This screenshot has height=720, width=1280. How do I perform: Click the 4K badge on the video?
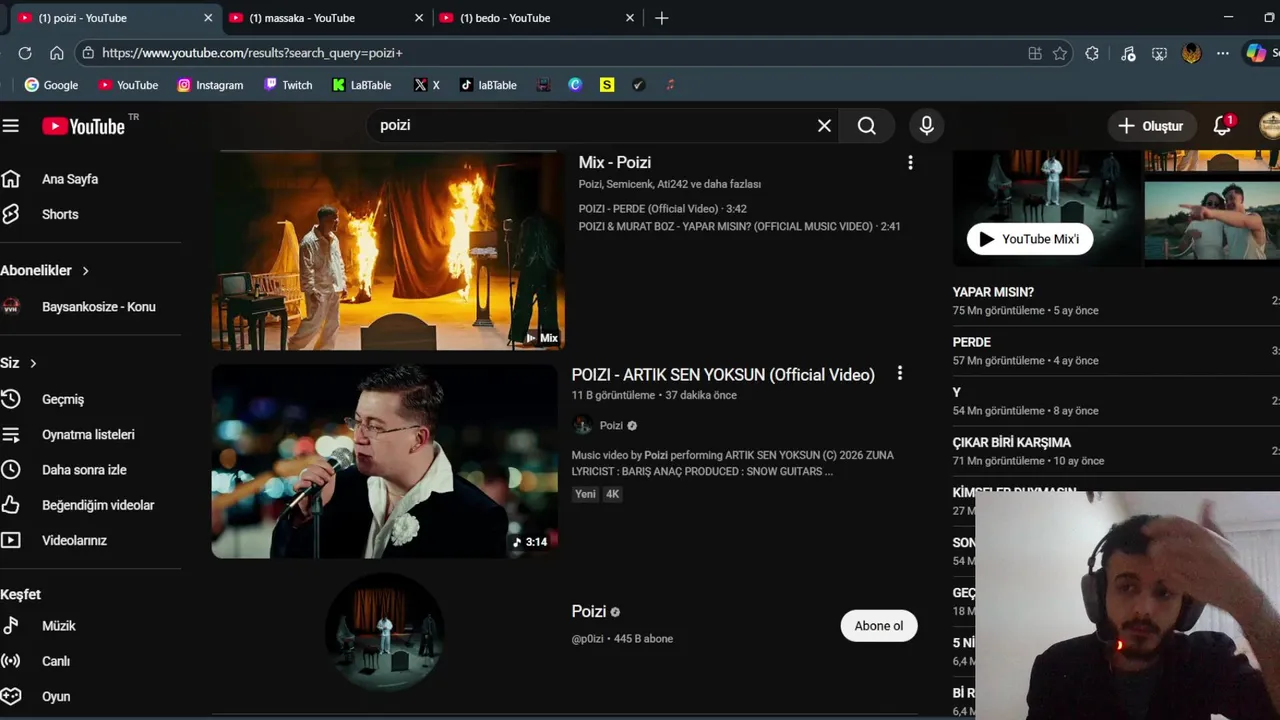pyautogui.click(x=612, y=494)
